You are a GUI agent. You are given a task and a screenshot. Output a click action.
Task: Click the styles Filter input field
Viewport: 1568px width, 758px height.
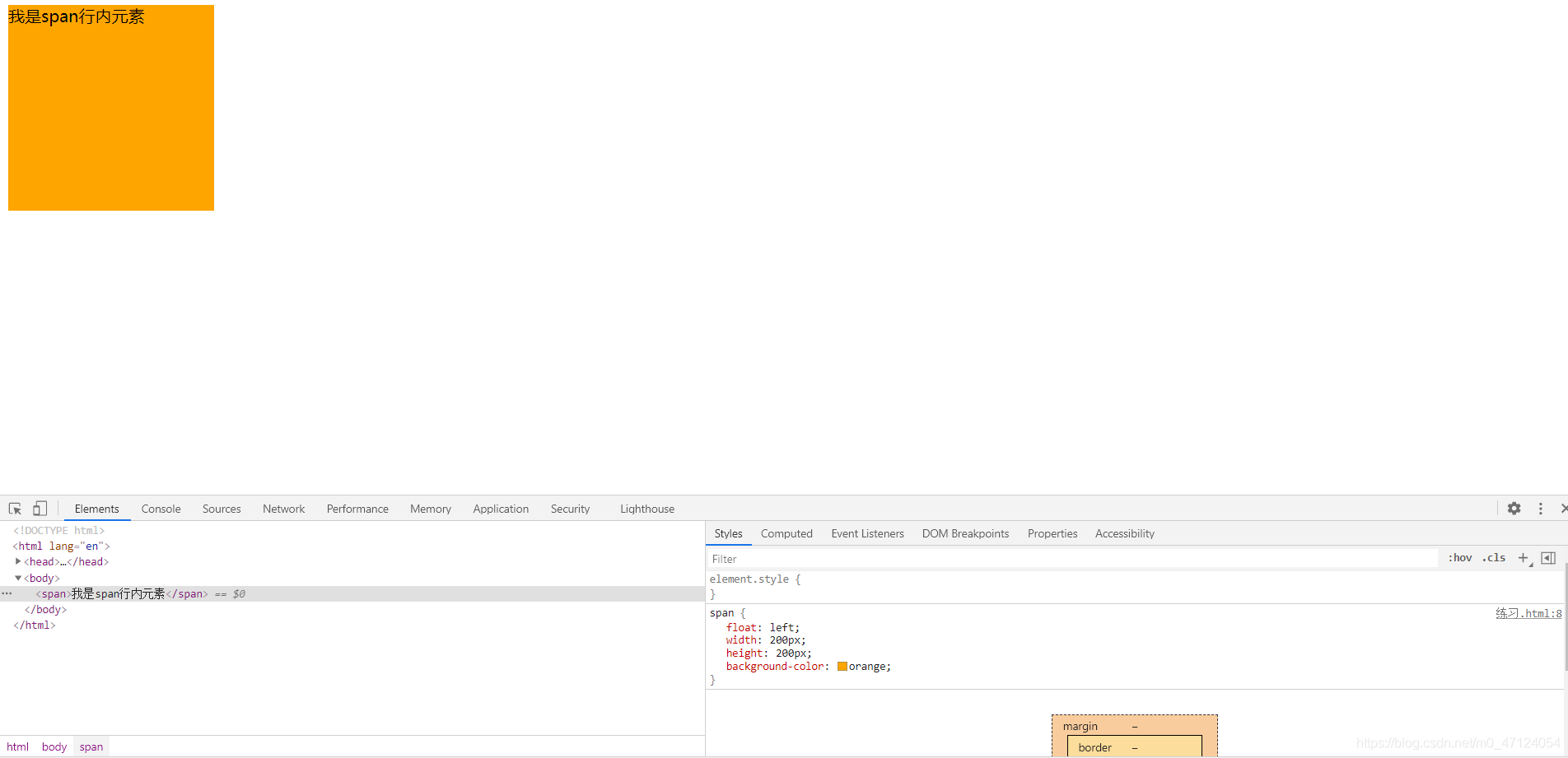tap(1072, 559)
